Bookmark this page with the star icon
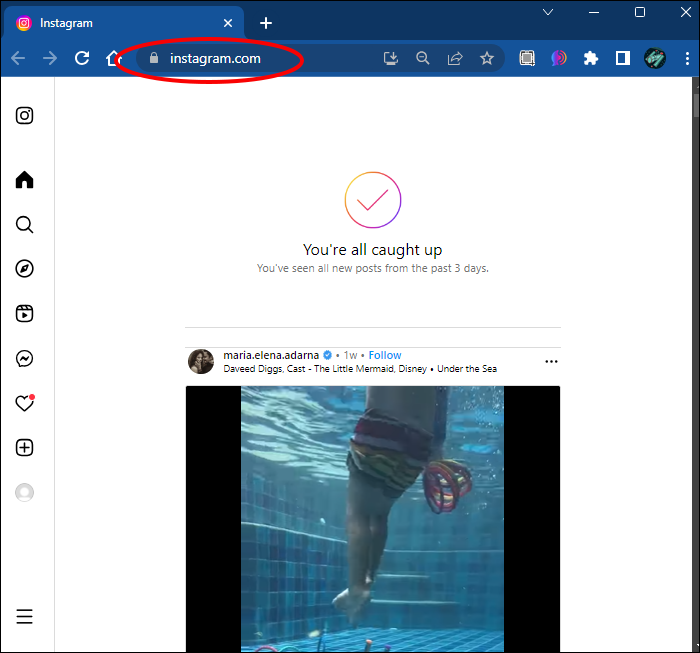Screen dimensions: 700x653 [487, 58]
